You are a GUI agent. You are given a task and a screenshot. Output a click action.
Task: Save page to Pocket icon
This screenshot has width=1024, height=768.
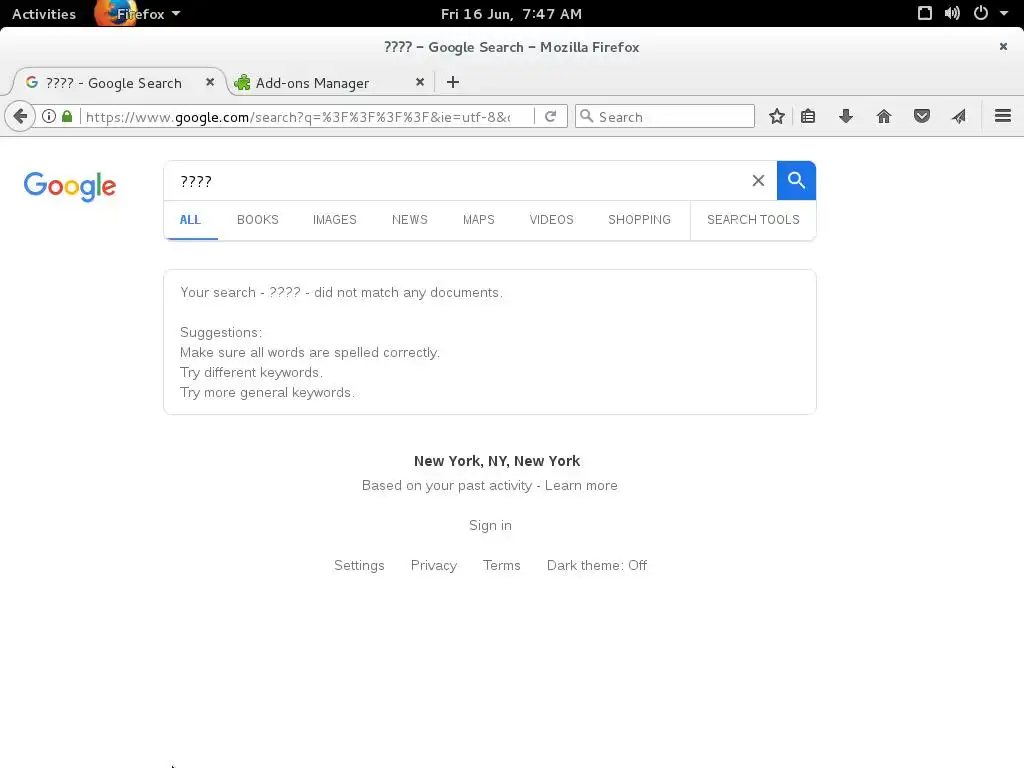pos(921,116)
